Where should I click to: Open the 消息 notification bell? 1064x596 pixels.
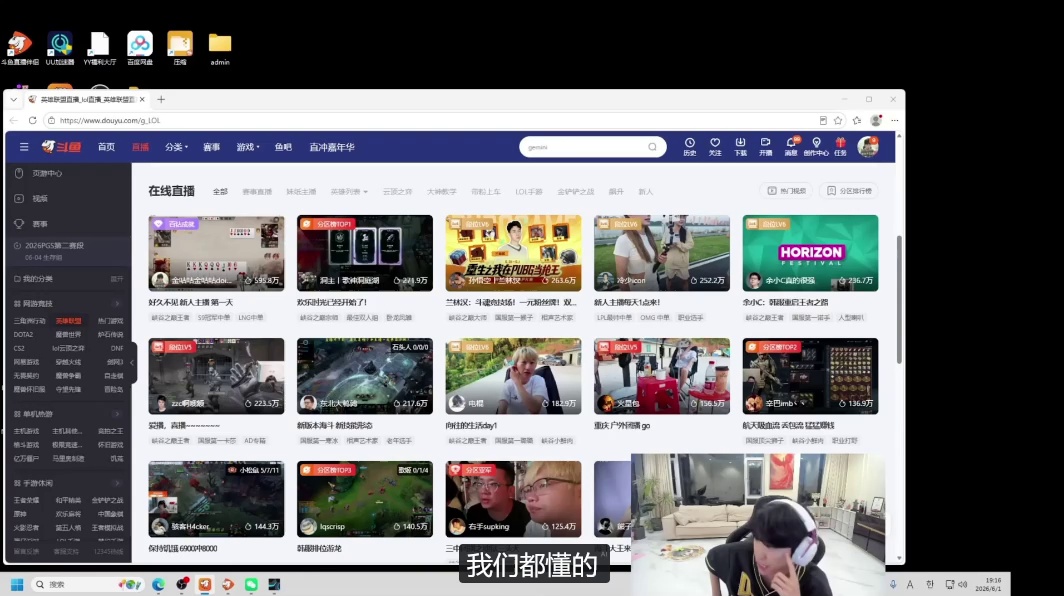point(791,147)
